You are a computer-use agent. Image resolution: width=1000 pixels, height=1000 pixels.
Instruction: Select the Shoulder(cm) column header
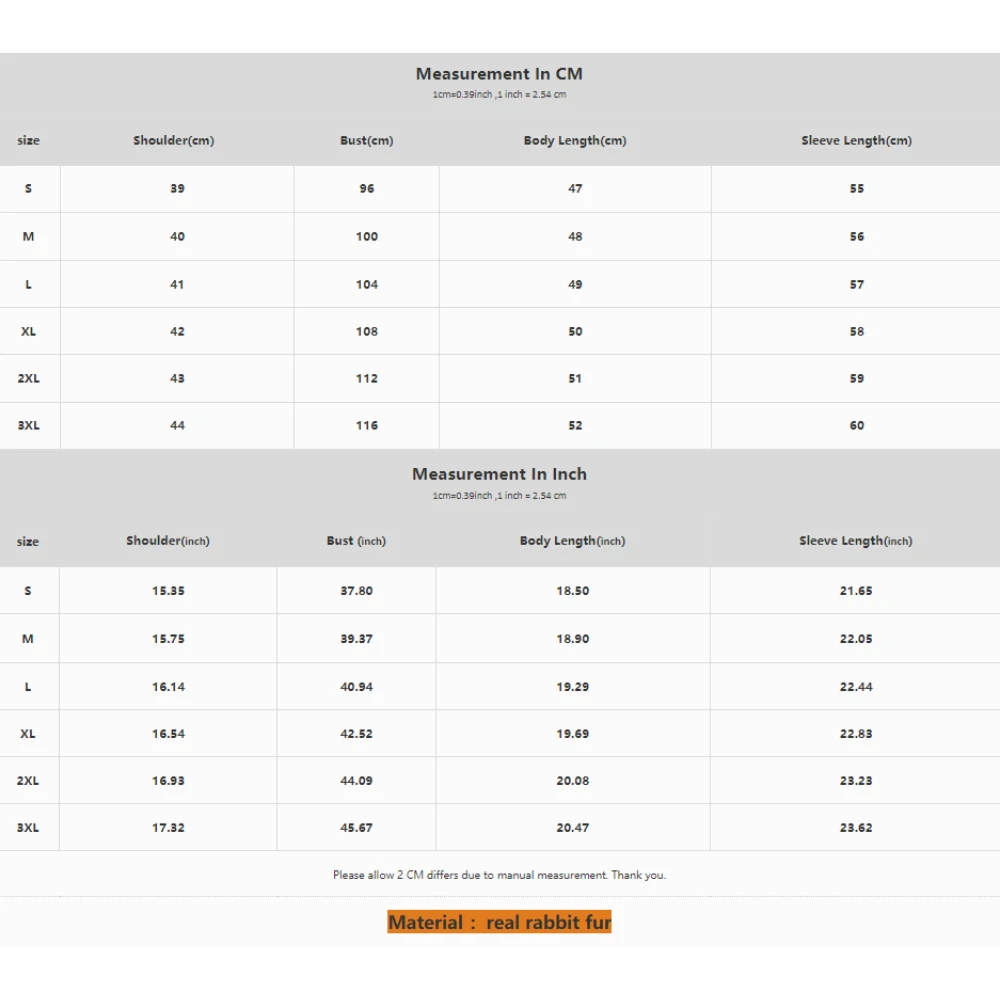(174, 141)
